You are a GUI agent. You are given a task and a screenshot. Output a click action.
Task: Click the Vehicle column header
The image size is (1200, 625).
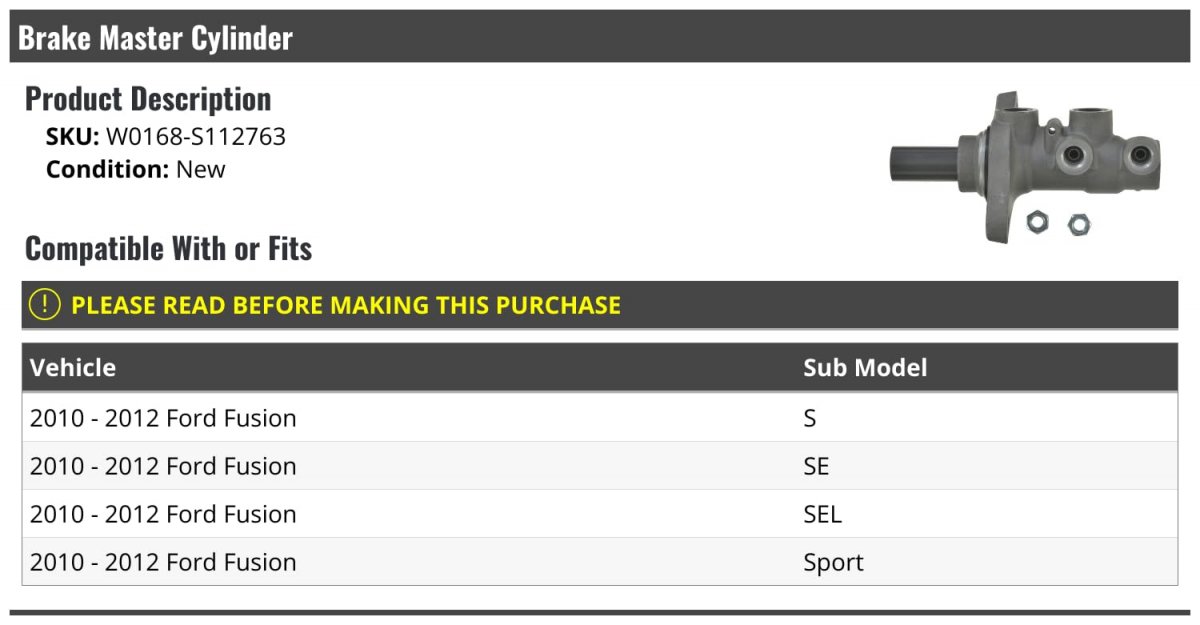[73, 367]
